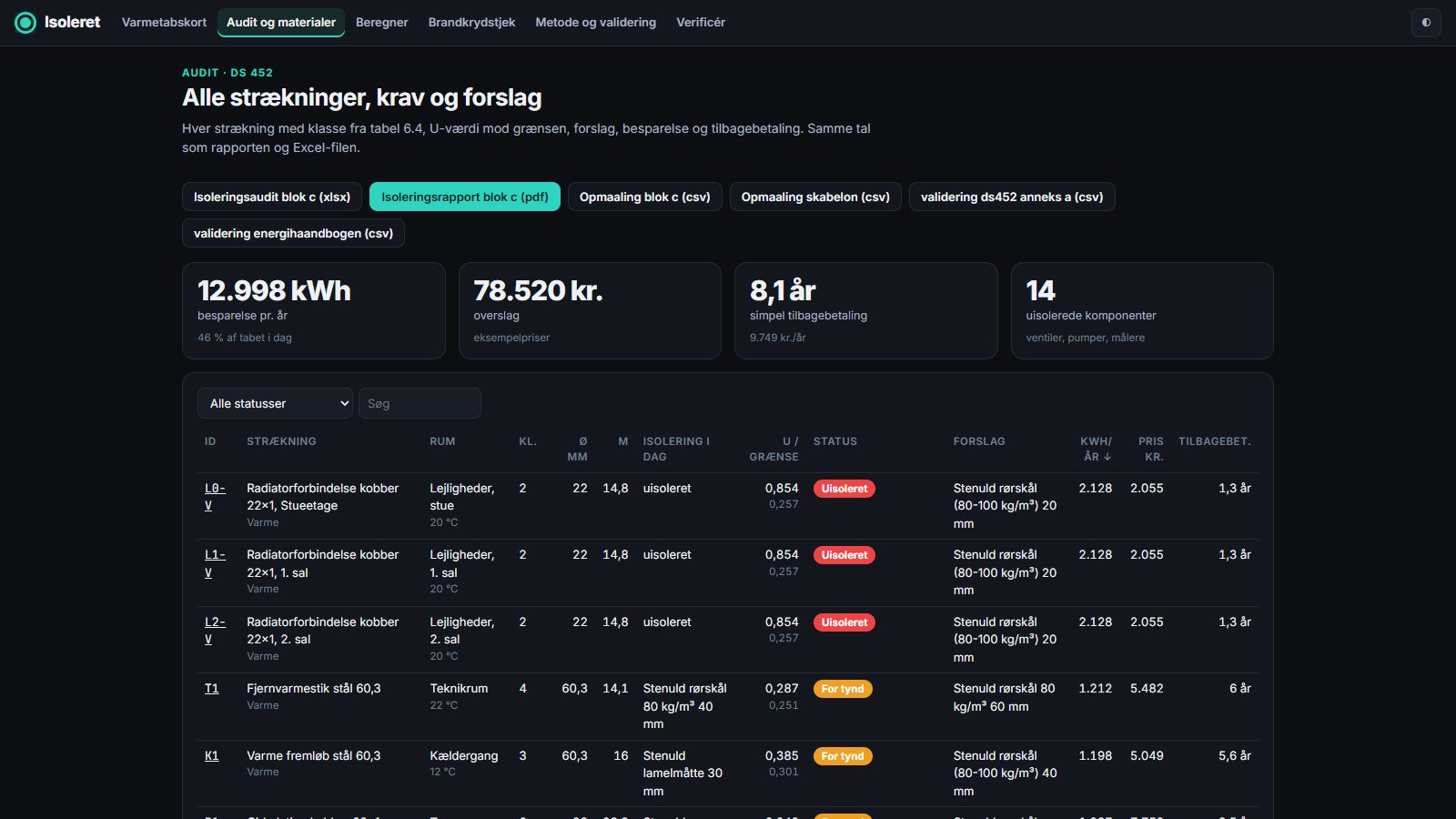1456x819 pixels.
Task: Download Isoleringsrapport blok c (pdf)
Action: click(x=465, y=197)
